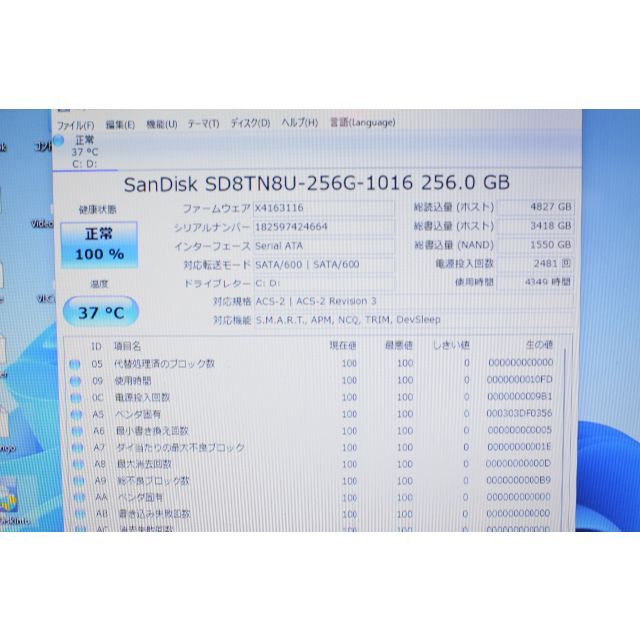Click the serial number field 182597424664
The height and width of the screenshot is (640, 640).
[324, 227]
